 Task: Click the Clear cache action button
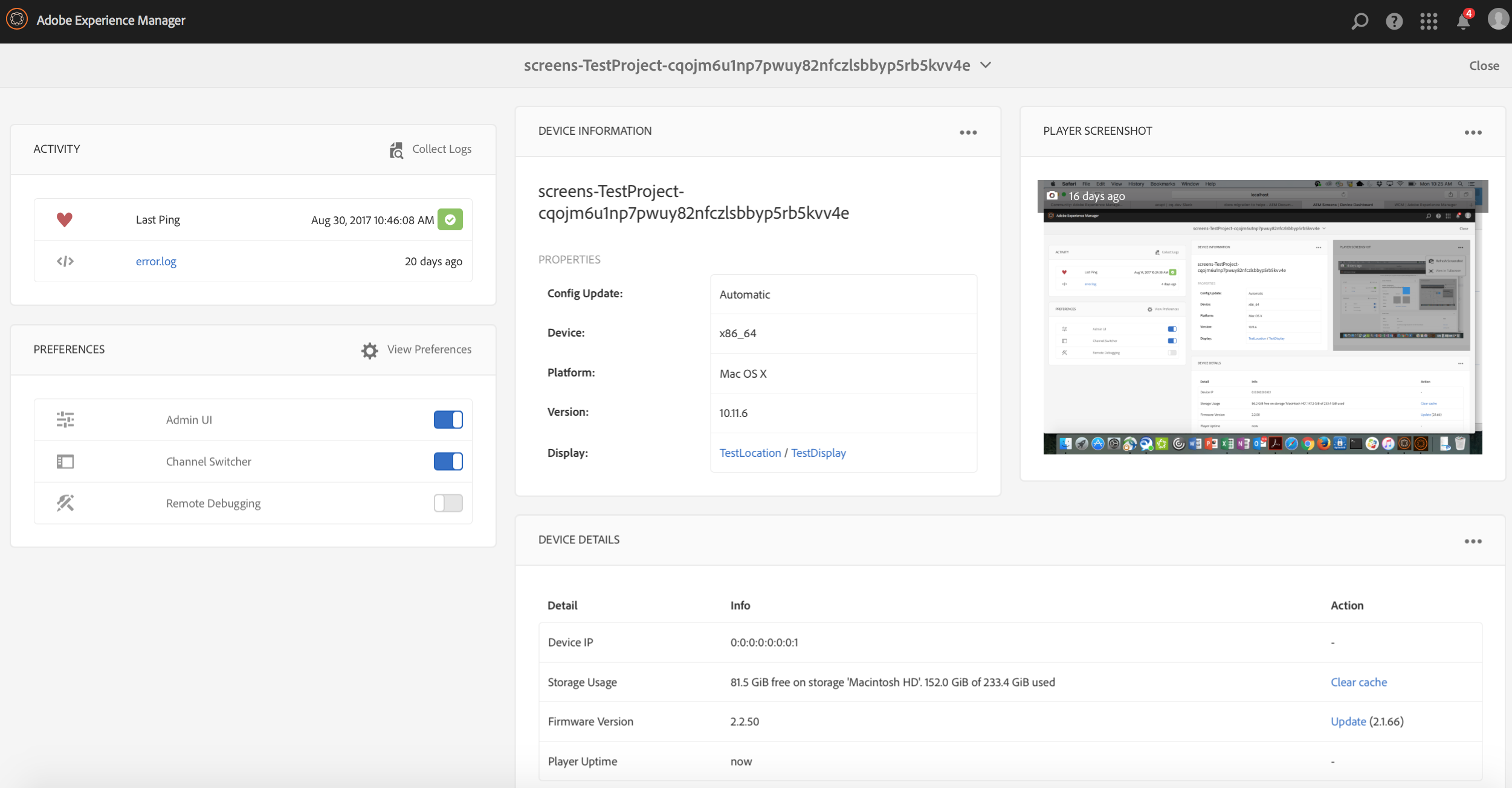[x=1358, y=681]
